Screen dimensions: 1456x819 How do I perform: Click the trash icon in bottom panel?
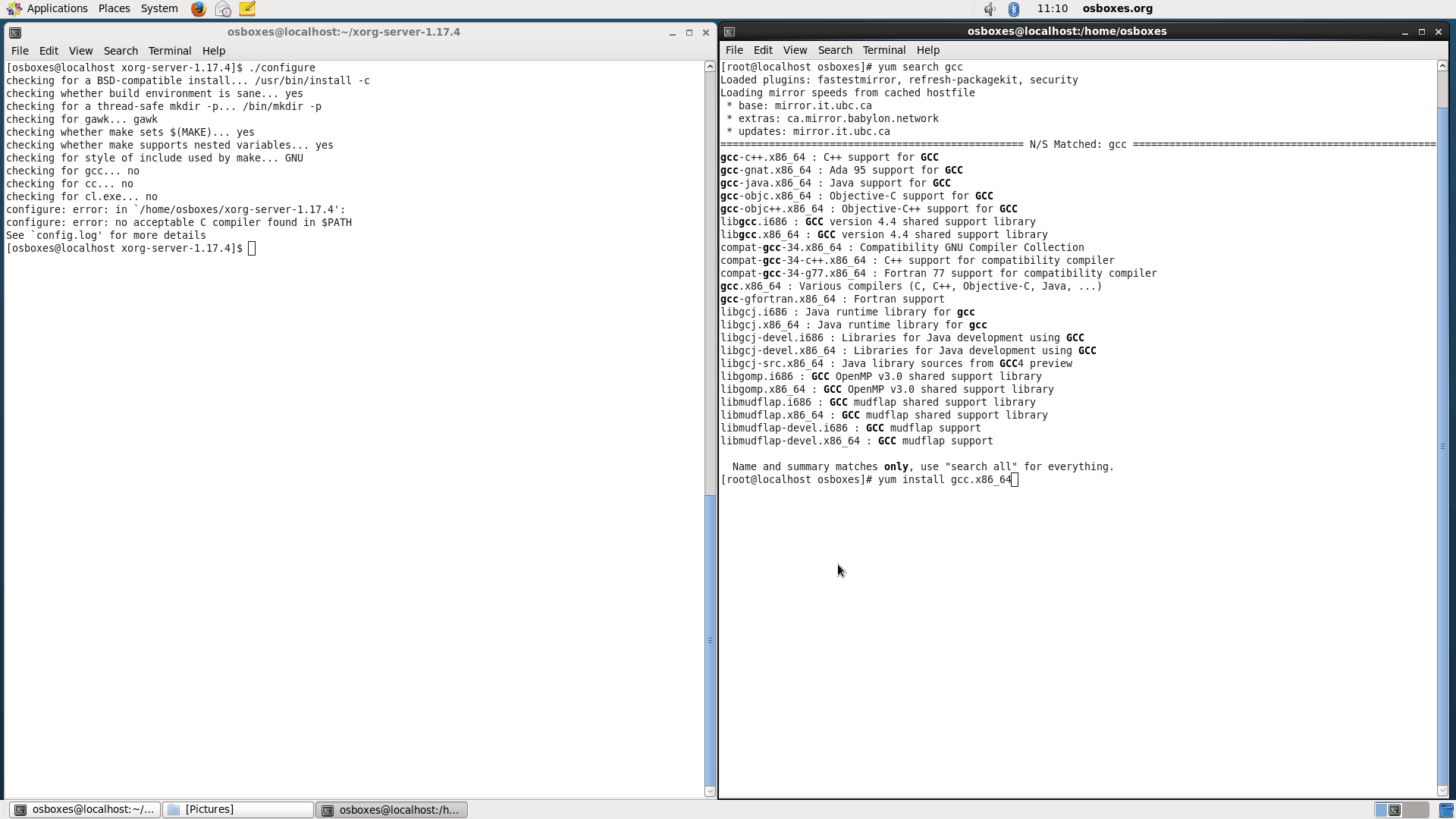tap(1446, 810)
